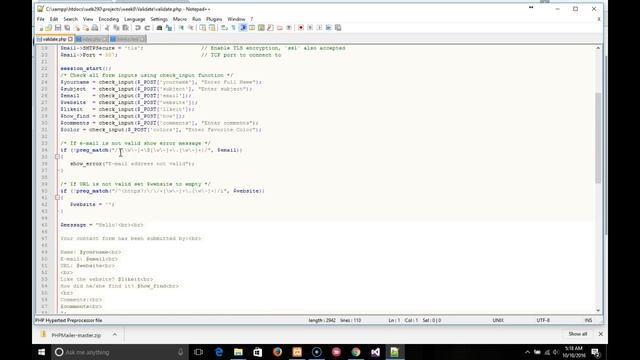The image size is (640, 360).
Task: Open the Settings menu
Action: (159, 19)
